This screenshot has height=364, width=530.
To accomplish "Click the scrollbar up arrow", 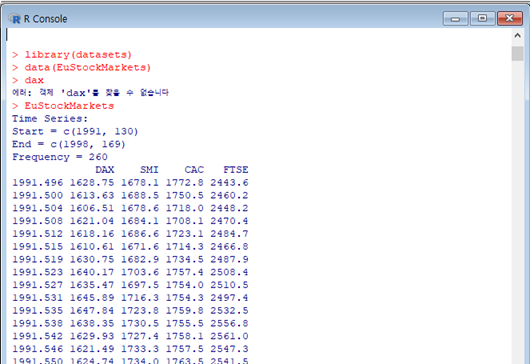I will point(517,35).
